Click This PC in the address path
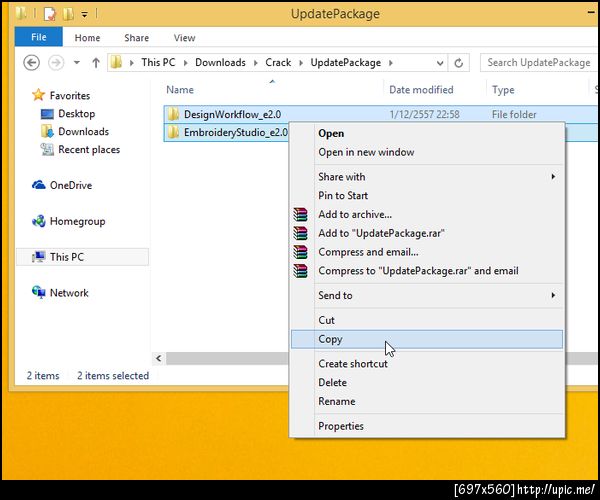This screenshot has width=600, height=500. [158, 62]
